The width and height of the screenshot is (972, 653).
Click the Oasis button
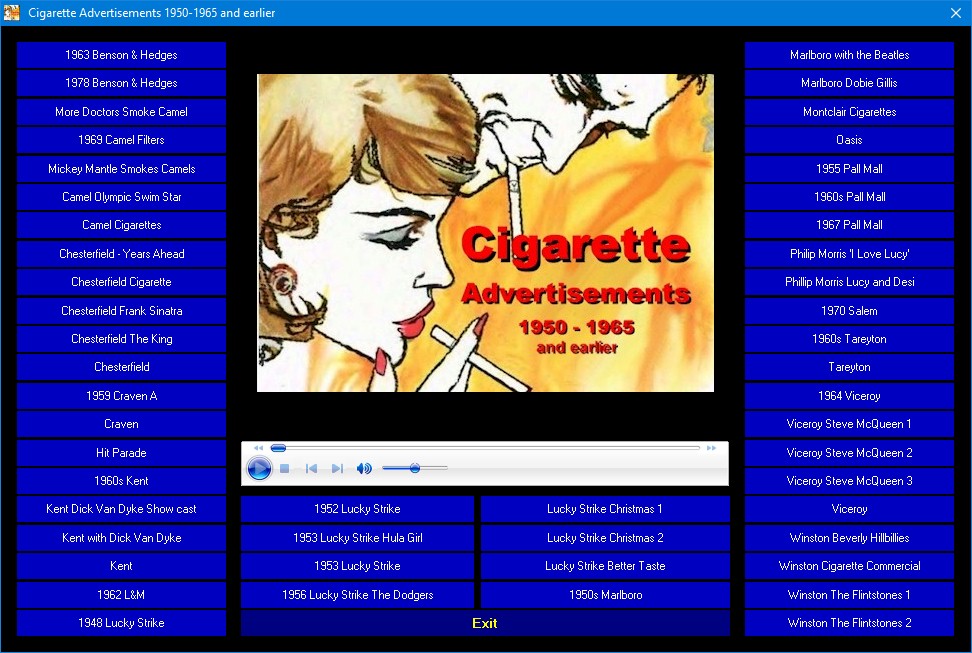coord(849,140)
